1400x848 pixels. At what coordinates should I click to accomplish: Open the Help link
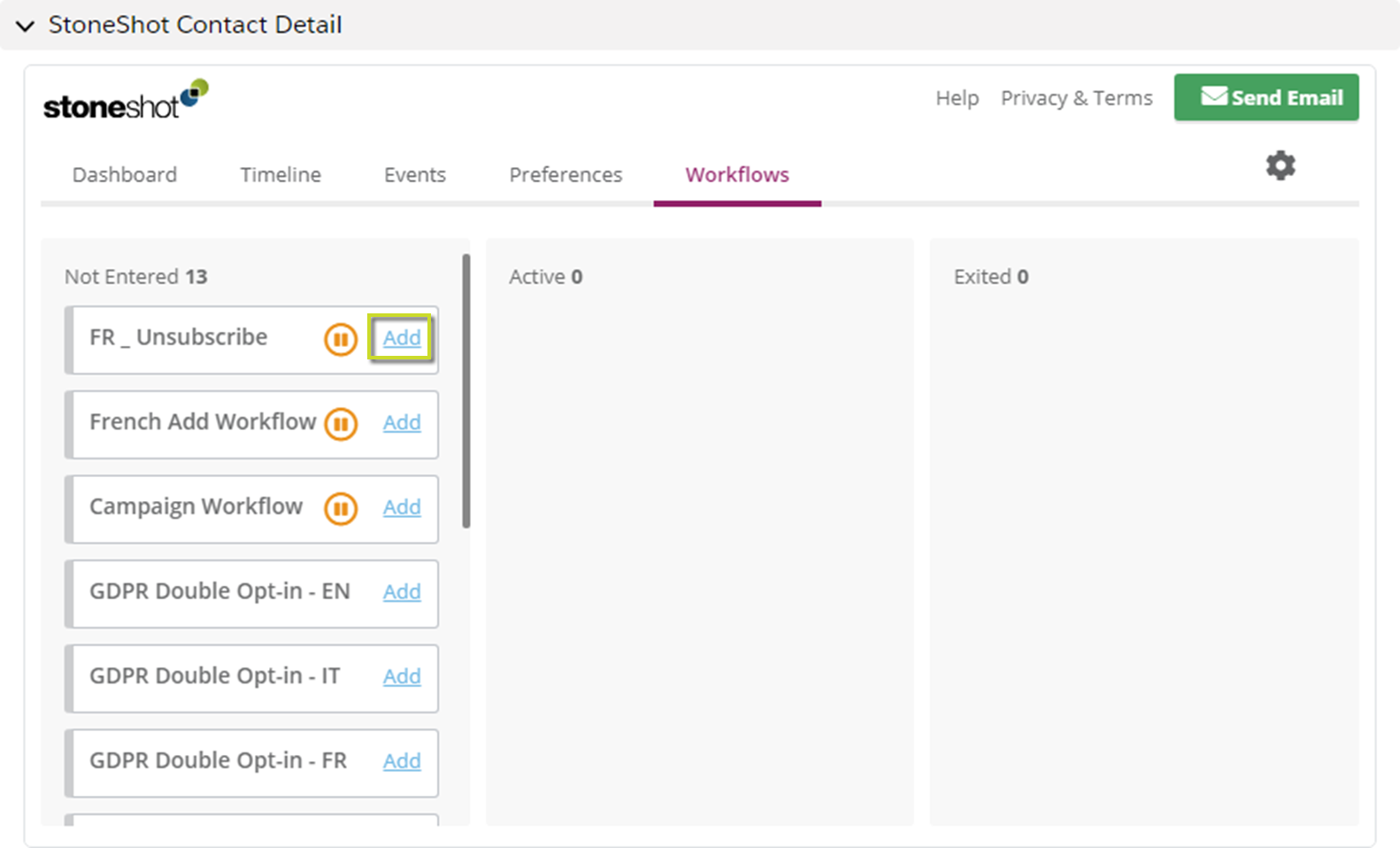click(x=957, y=97)
